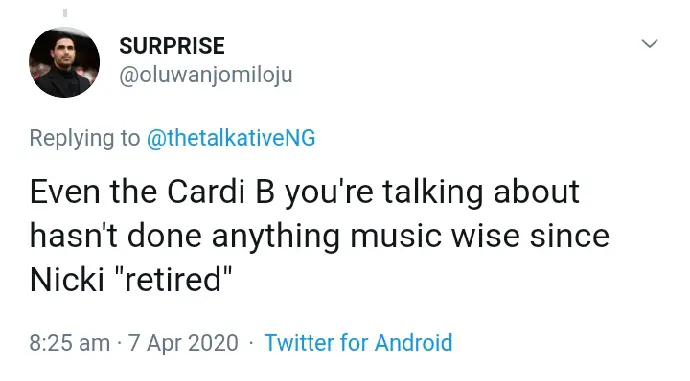Screen dimensions: 690x381
Task: Click the "Replying to" label
Action: pyautogui.click(x=85, y=139)
